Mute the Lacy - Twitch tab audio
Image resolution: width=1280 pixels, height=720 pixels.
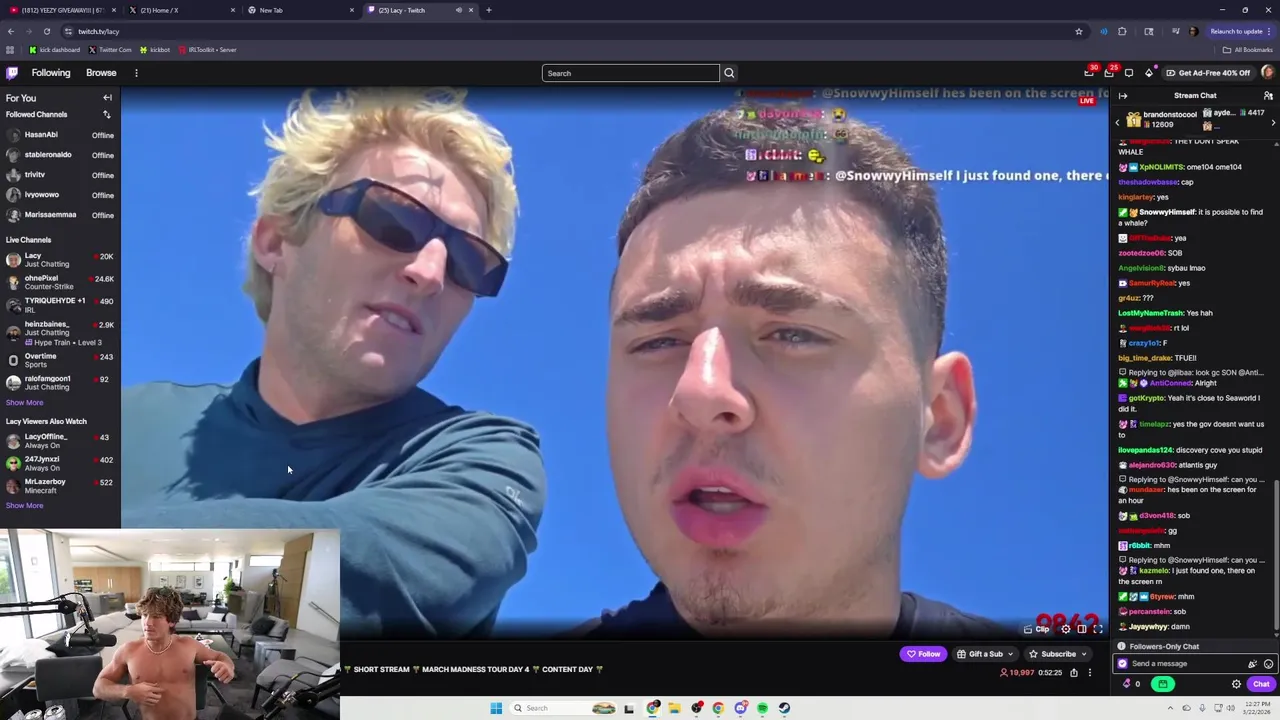459,10
